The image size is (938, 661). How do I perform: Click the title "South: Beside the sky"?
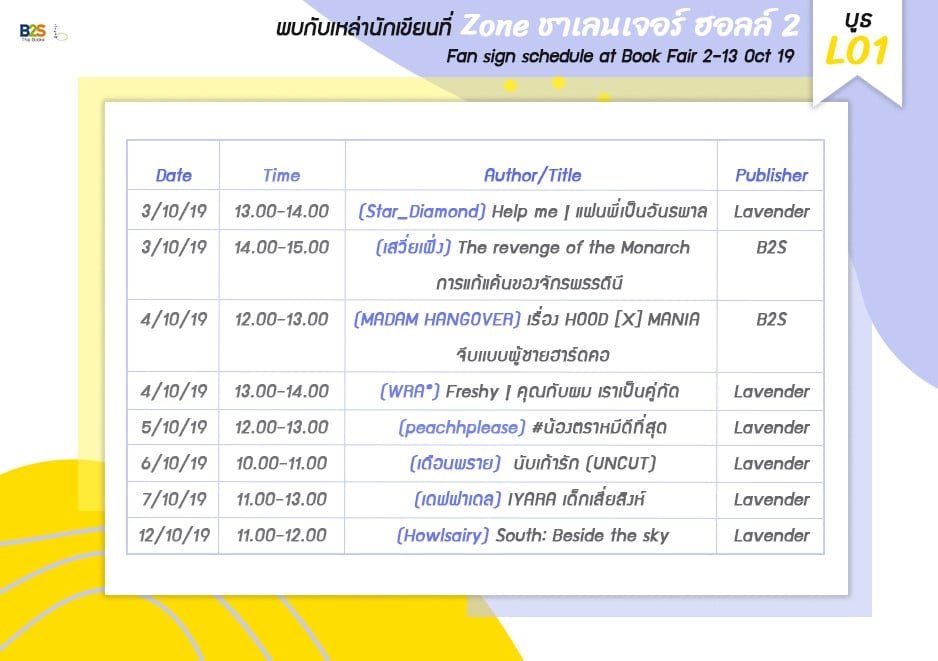[x=582, y=535]
